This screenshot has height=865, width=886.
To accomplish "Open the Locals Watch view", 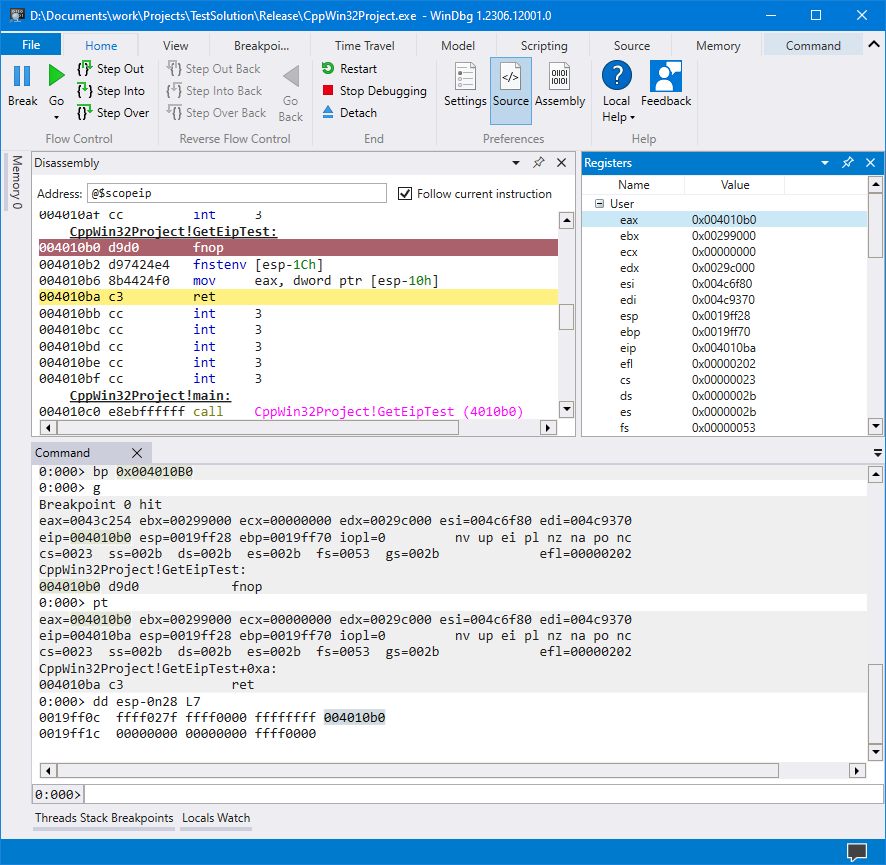I will tap(215, 818).
